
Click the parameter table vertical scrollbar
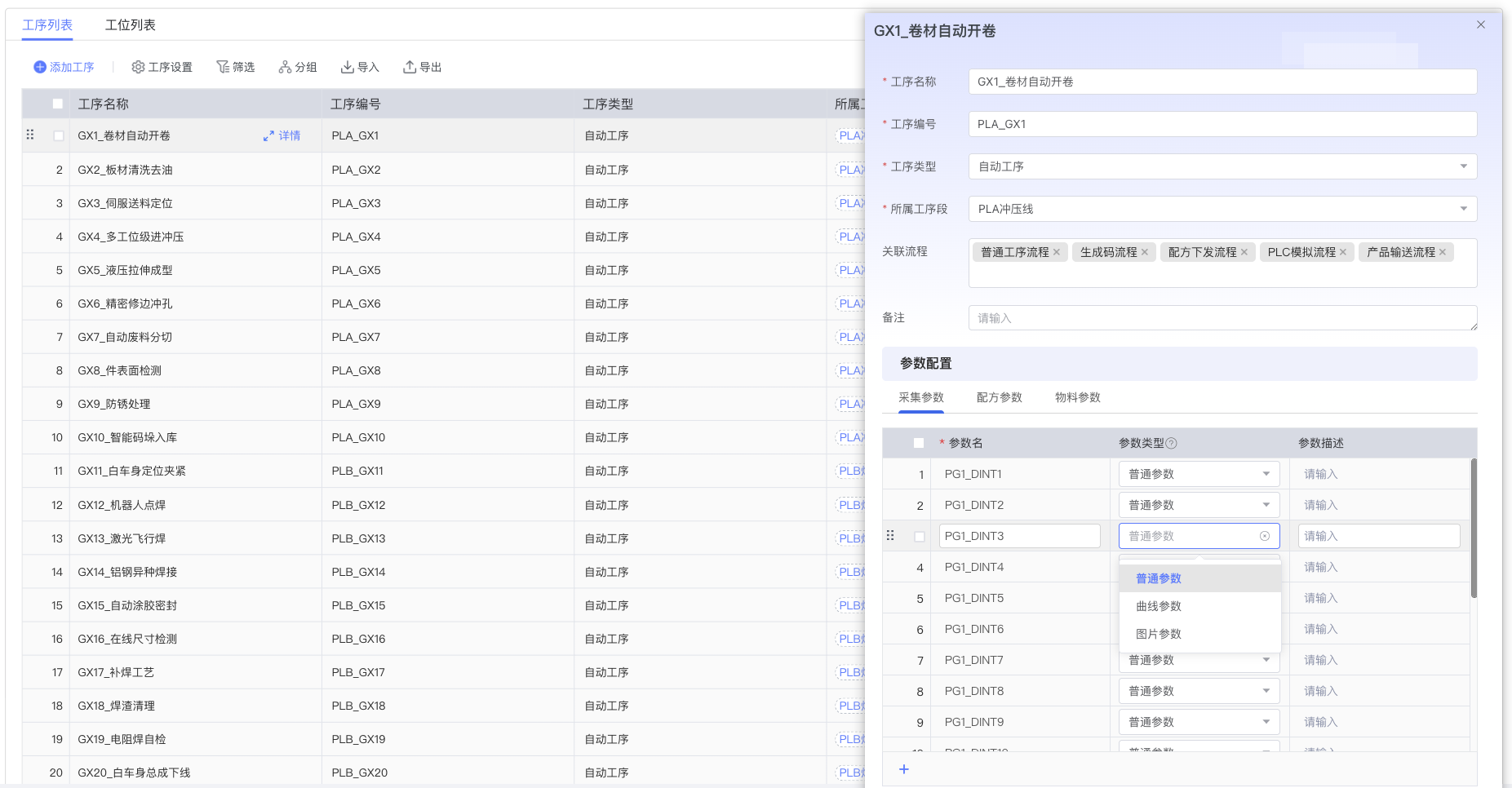click(1474, 529)
